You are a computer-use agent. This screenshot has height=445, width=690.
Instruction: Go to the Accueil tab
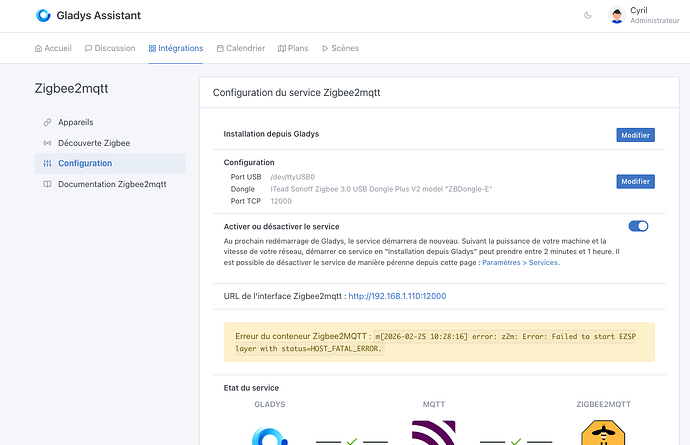[53, 48]
